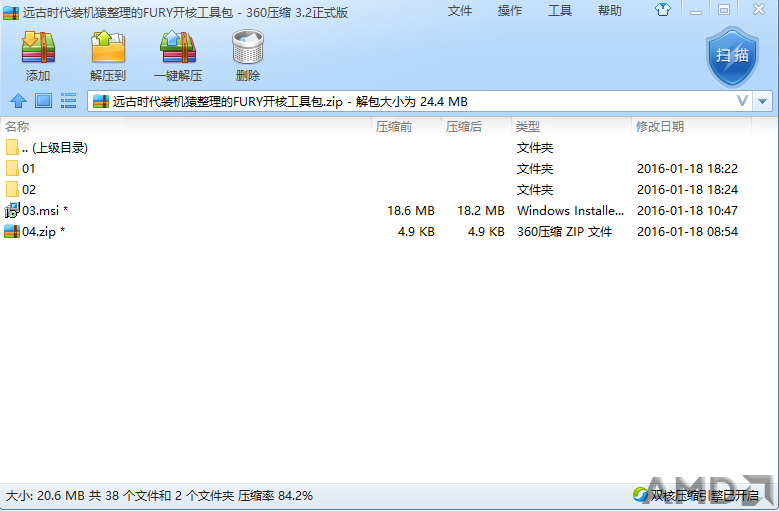The height and width of the screenshot is (511, 779).
Task: Maximize the 360压缩 window
Action: [724, 10]
